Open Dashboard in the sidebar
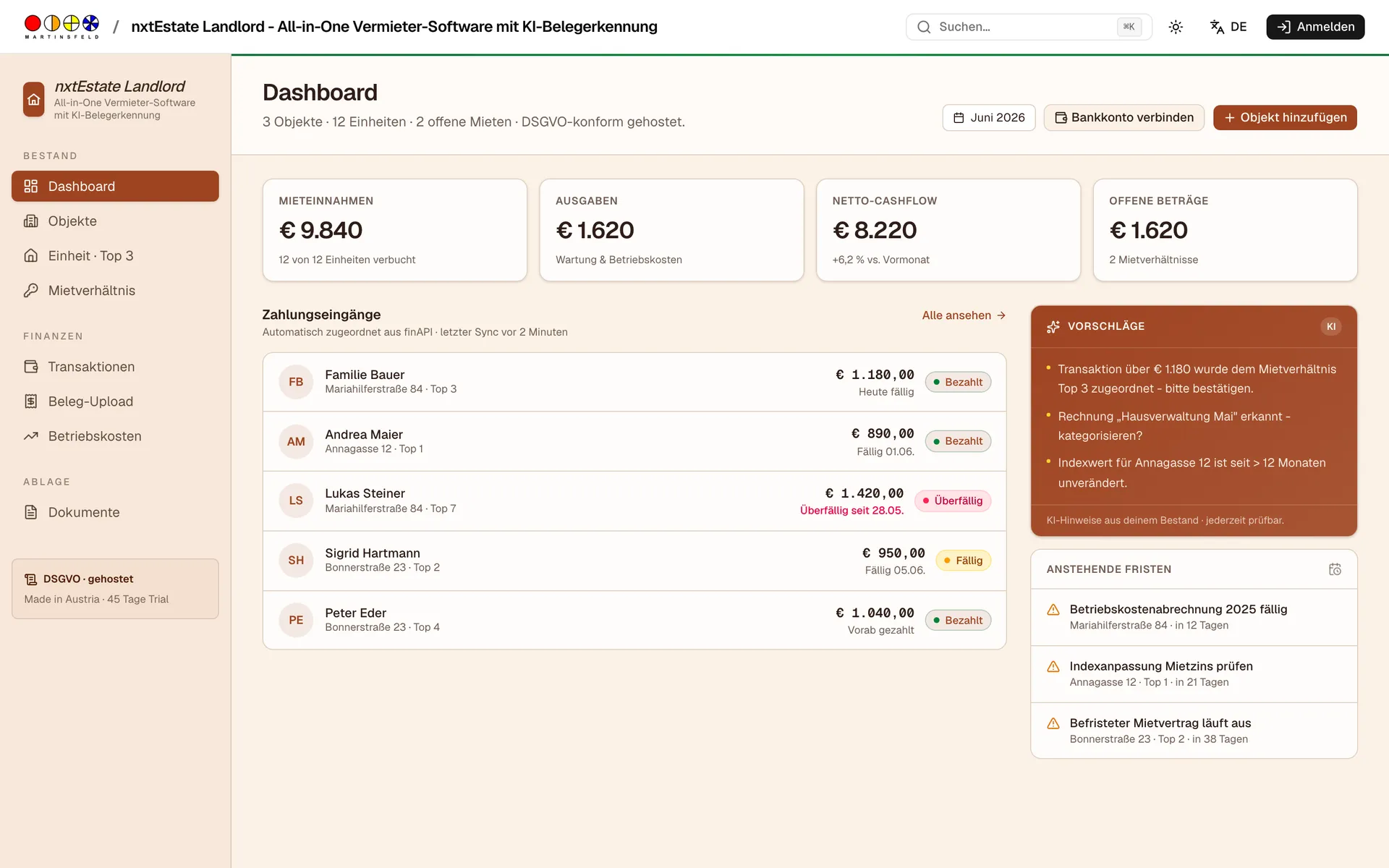This screenshot has height=868, width=1389. coord(115,186)
